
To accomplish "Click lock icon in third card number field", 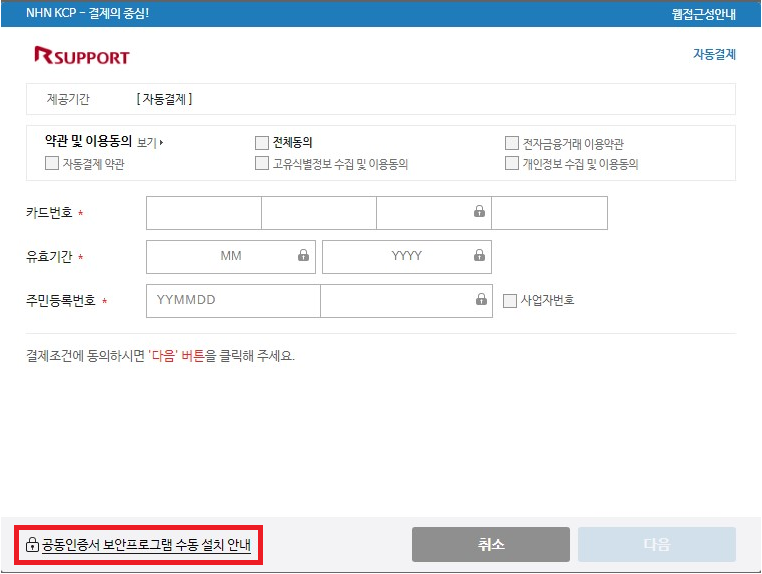I will point(480,211).
